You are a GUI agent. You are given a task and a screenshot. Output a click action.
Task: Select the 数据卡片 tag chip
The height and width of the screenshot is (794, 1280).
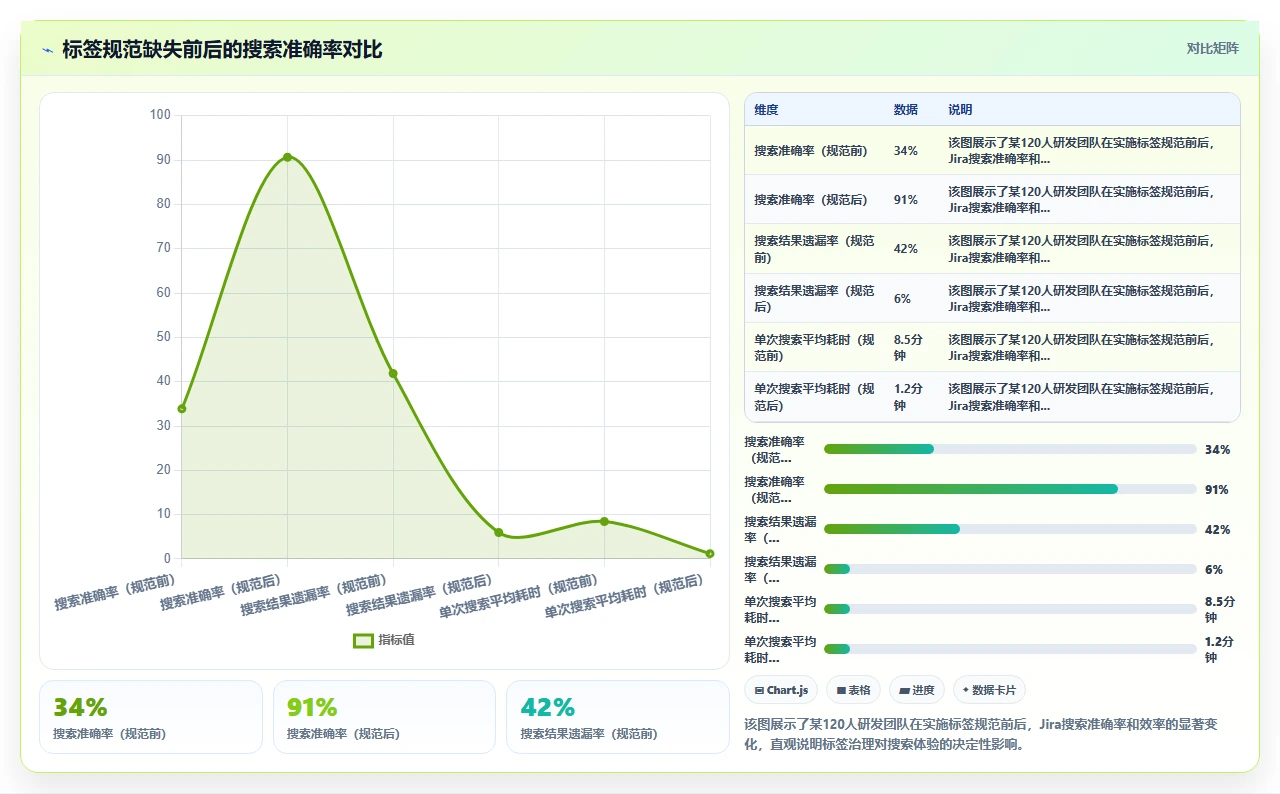click(989, 690)
